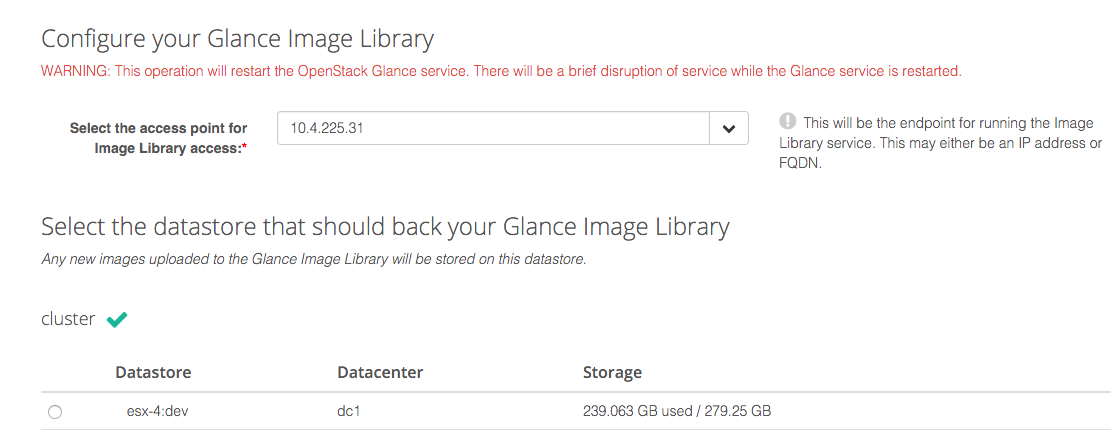
Task: Click the red Glance restart warning text
Action: (x=500, y=71)
